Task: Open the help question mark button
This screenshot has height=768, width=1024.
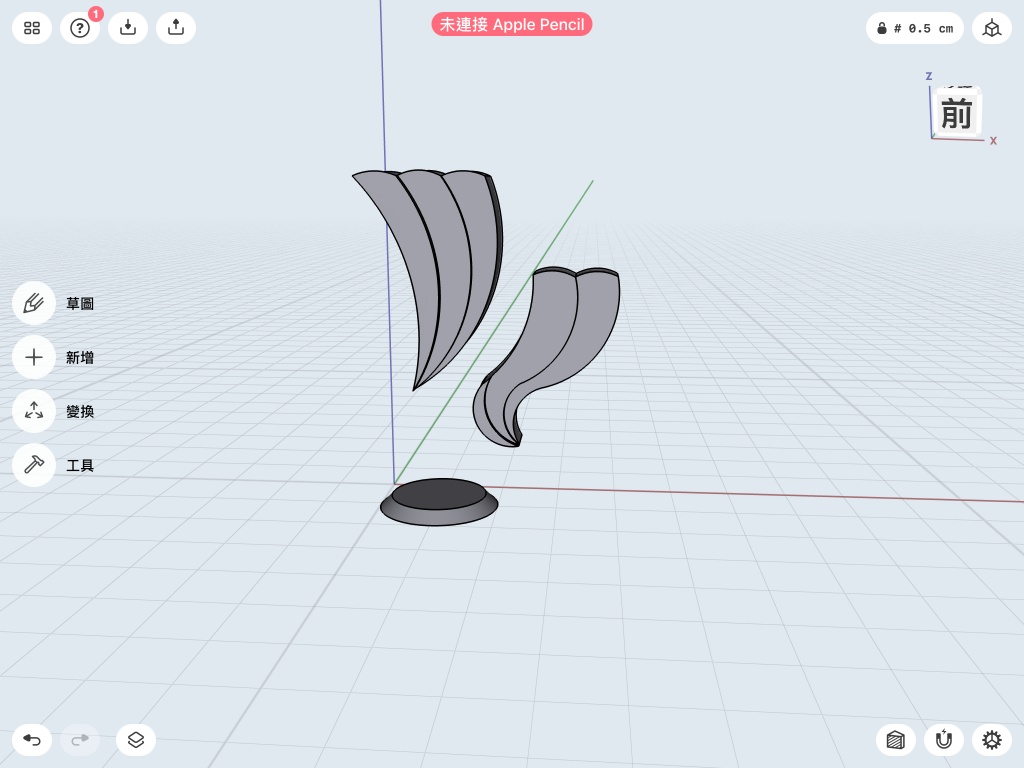Action: [80, 28]
